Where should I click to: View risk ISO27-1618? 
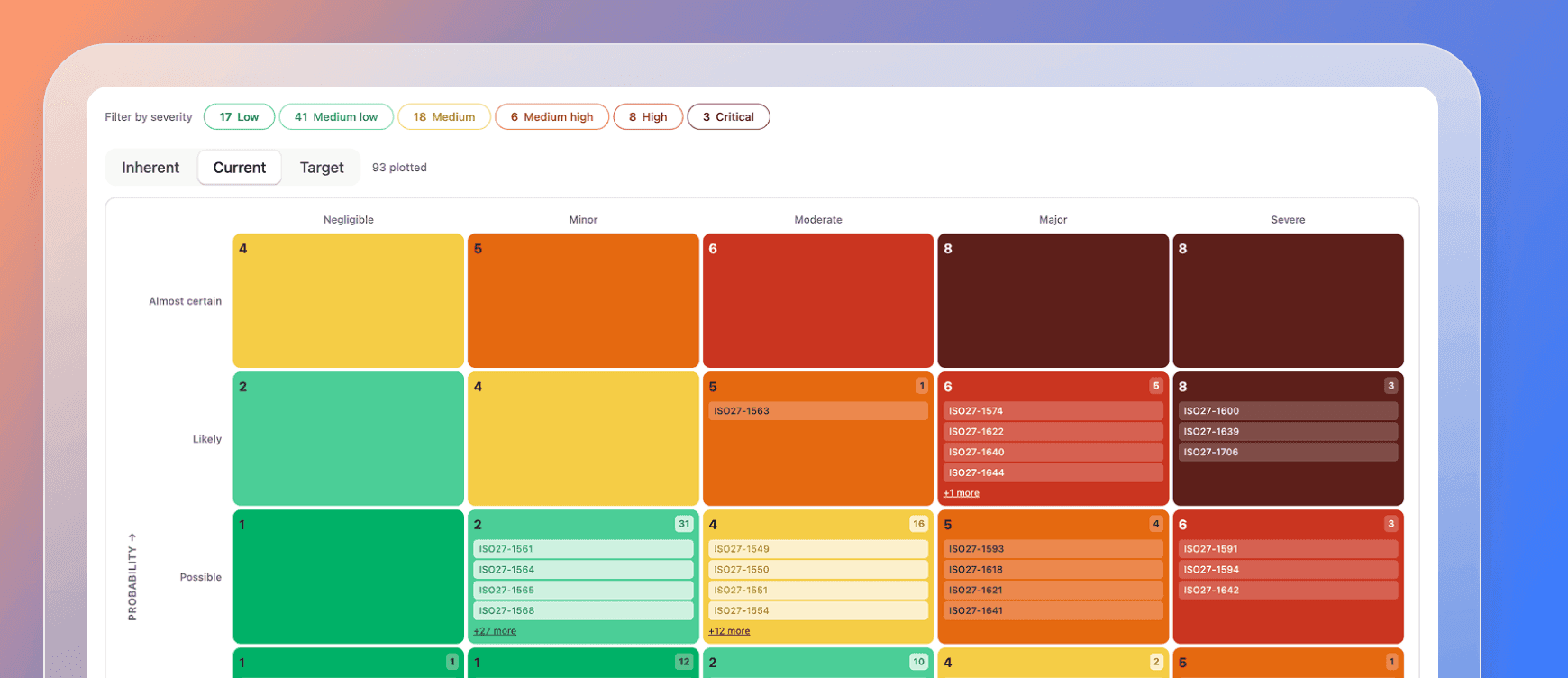[x=1053, y=570]
